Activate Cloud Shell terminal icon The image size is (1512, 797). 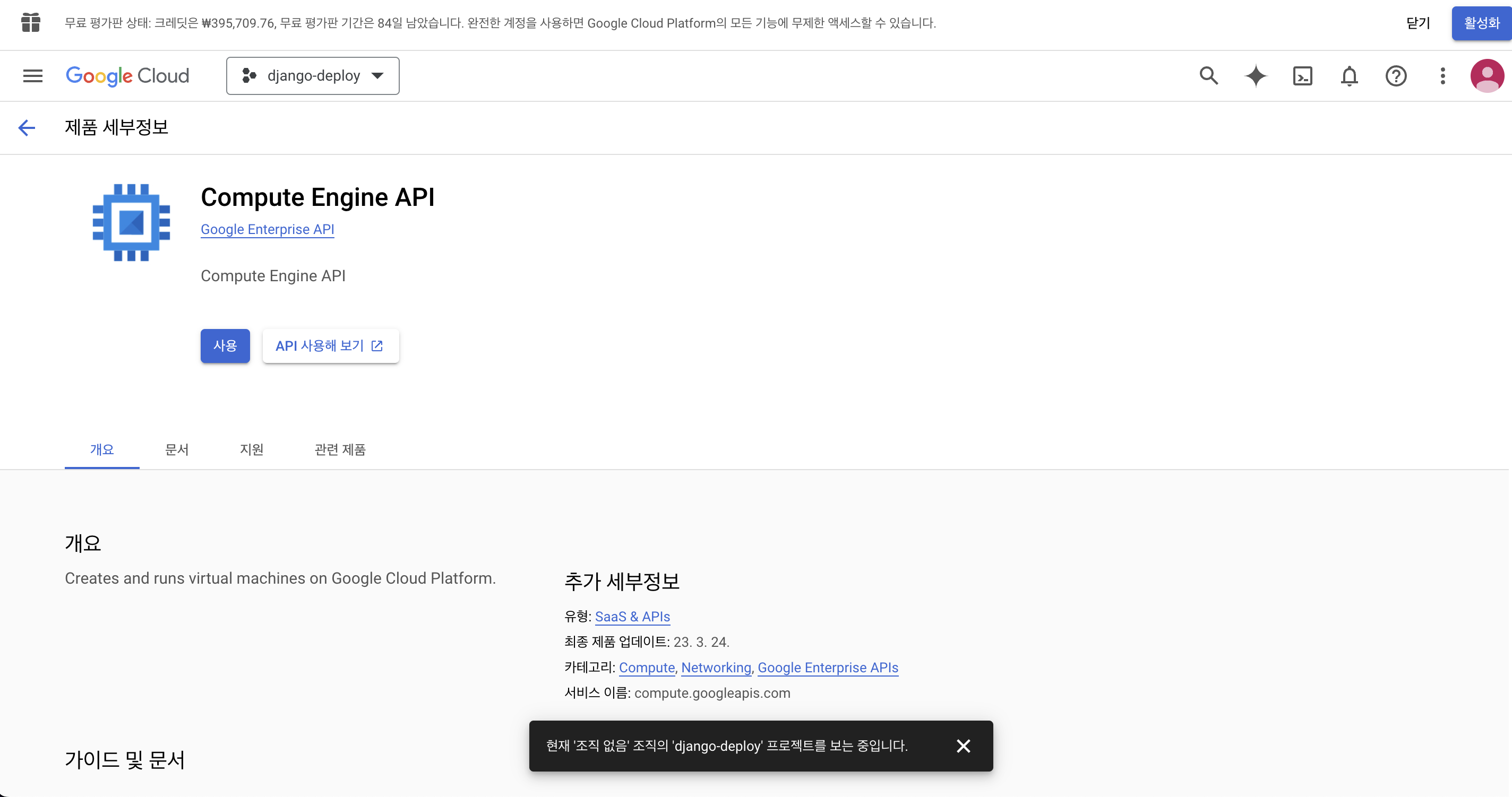pos(1302,76)
